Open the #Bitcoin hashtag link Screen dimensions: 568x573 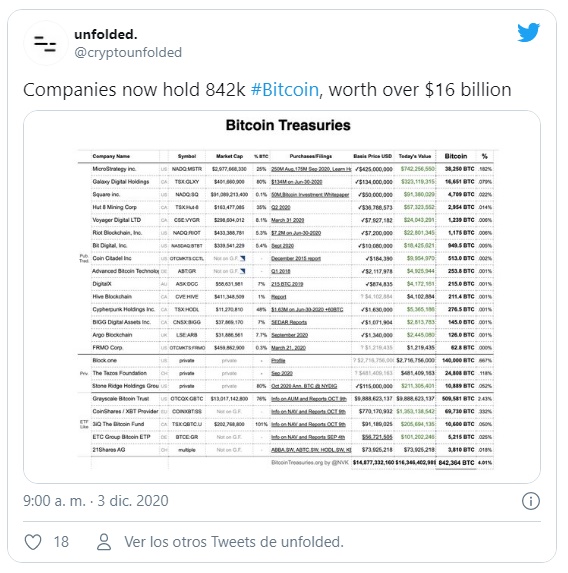285,90
